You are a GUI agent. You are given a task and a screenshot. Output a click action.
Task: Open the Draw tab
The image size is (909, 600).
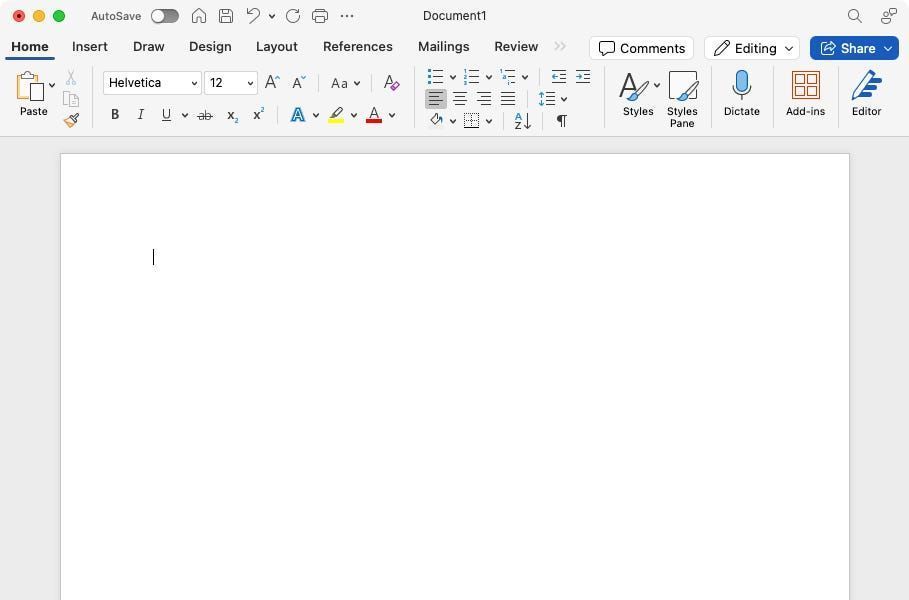coord(148,46)
